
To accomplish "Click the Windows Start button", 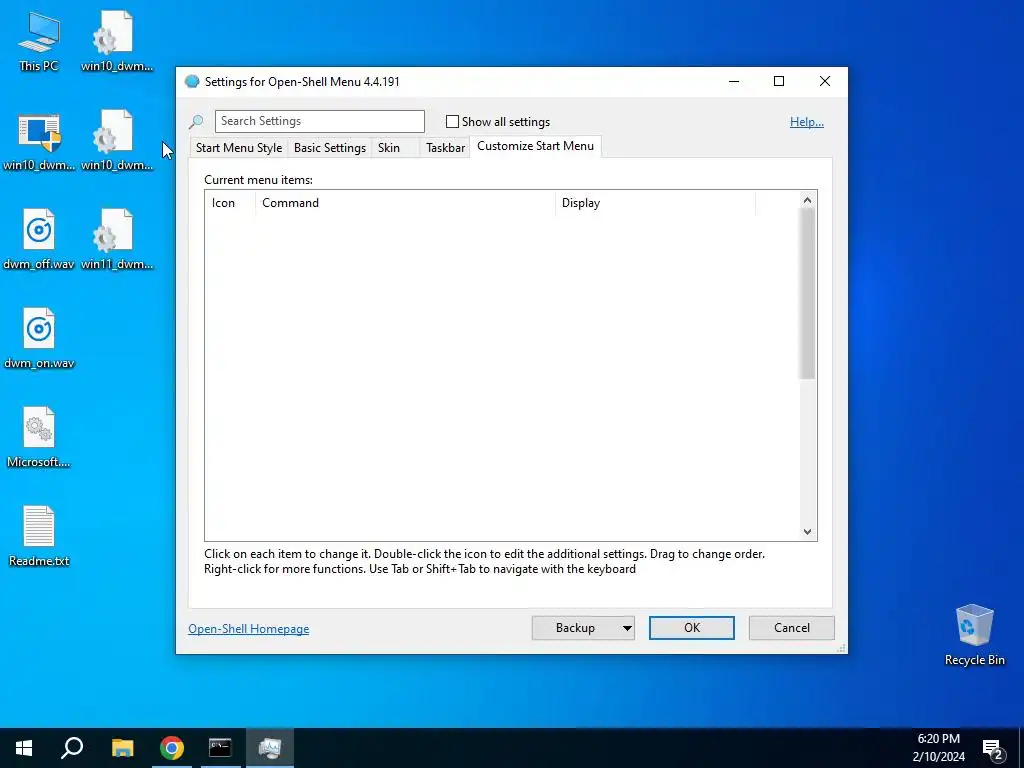I will (x=24, y=748).
